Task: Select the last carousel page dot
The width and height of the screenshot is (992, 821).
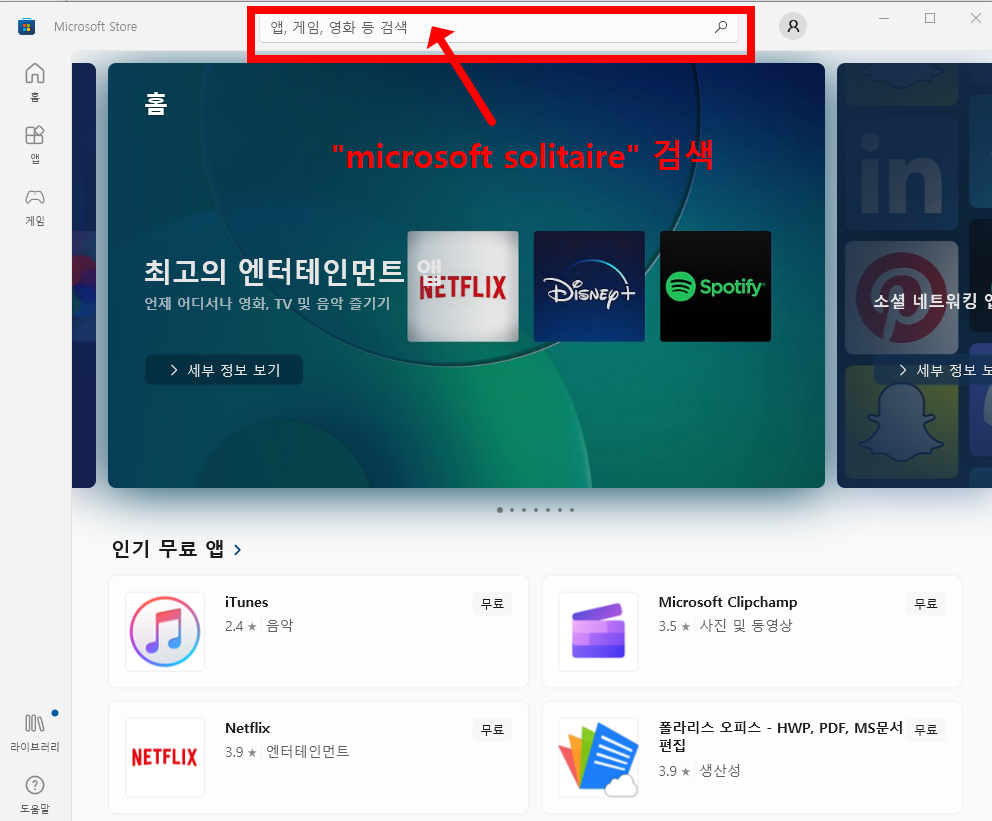Action: (x=572, y=510)
